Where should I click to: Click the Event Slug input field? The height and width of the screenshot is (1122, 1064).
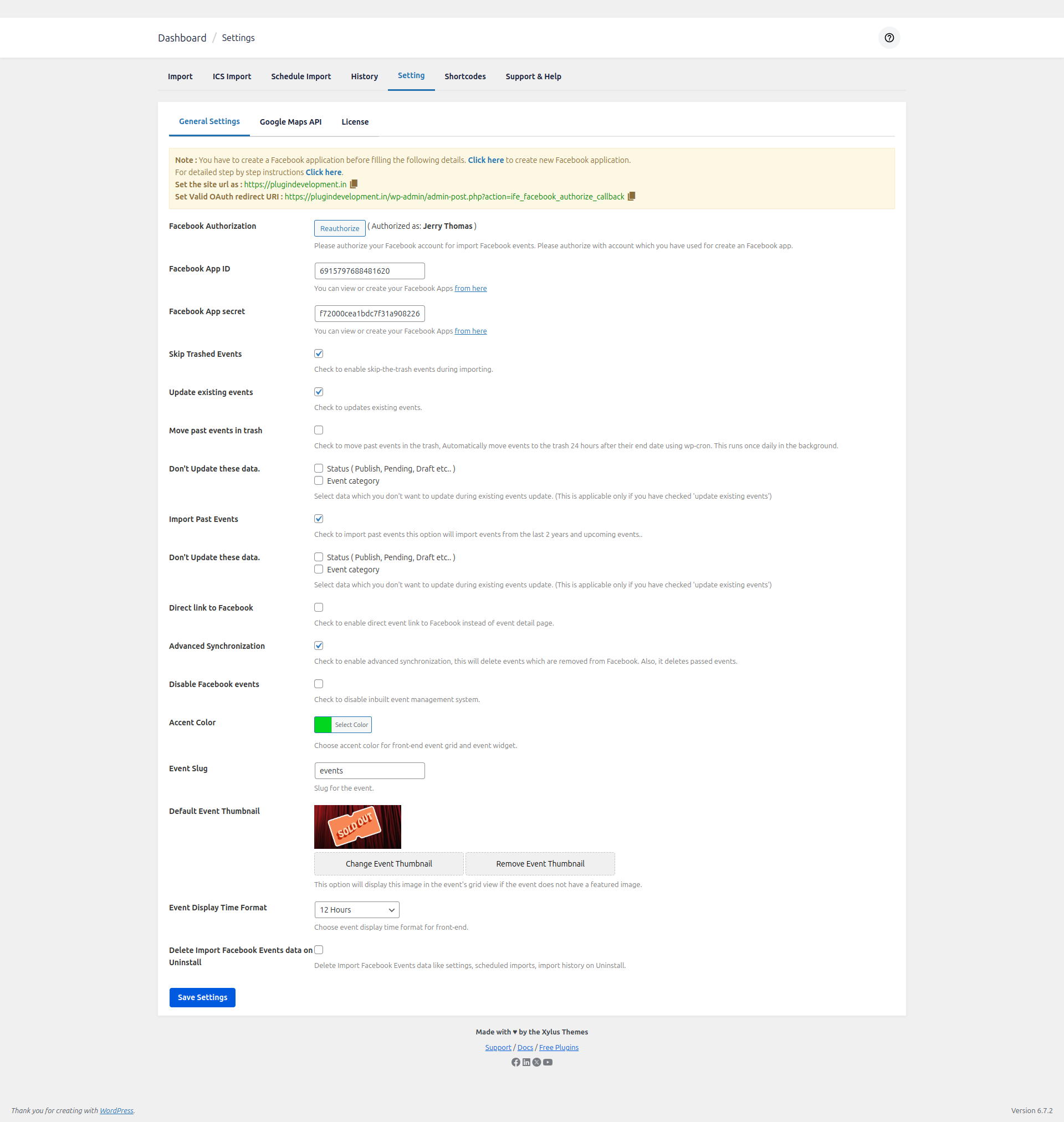[x=369, y=771]
